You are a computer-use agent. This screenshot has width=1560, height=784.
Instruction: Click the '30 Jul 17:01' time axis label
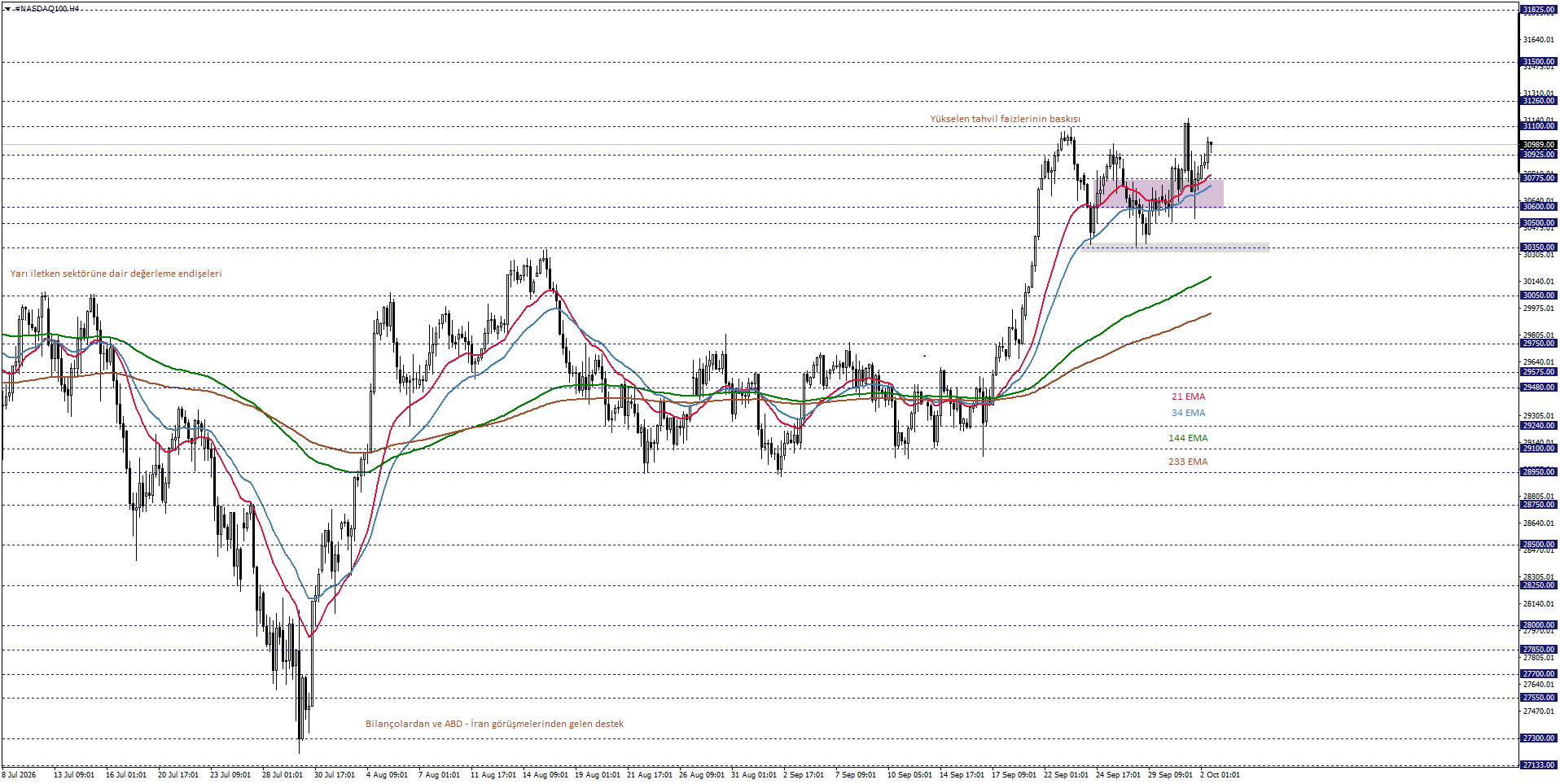pos(335,775)
